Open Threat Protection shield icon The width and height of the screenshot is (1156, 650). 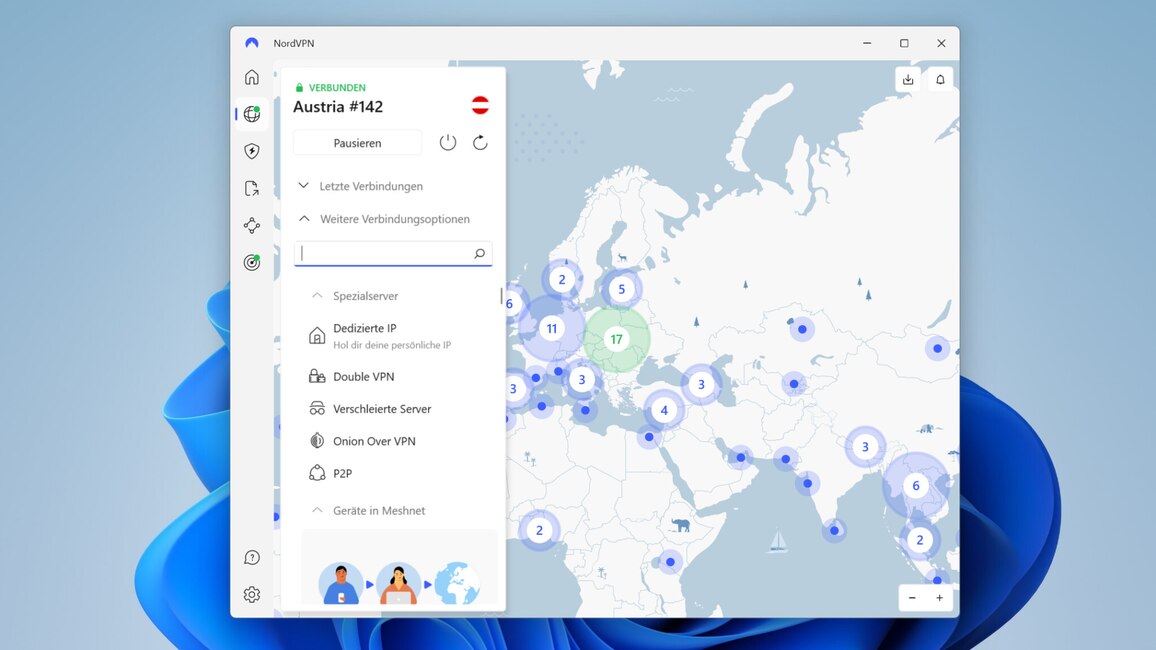(x=251, y=150)
